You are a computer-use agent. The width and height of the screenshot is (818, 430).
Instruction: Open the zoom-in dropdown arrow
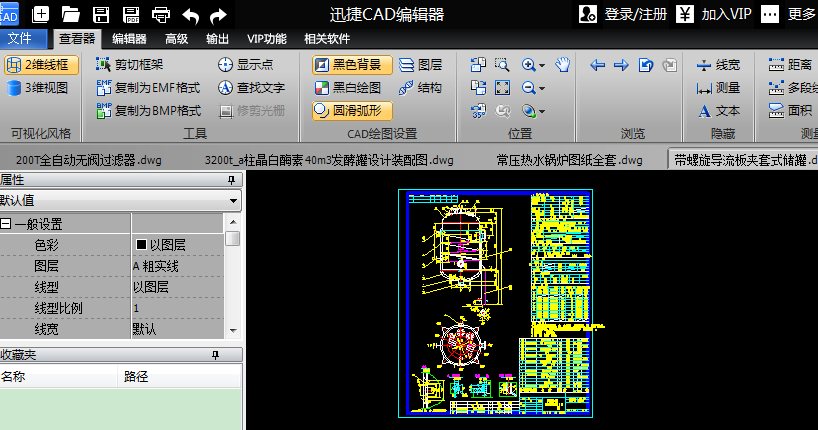pos(542,66)
